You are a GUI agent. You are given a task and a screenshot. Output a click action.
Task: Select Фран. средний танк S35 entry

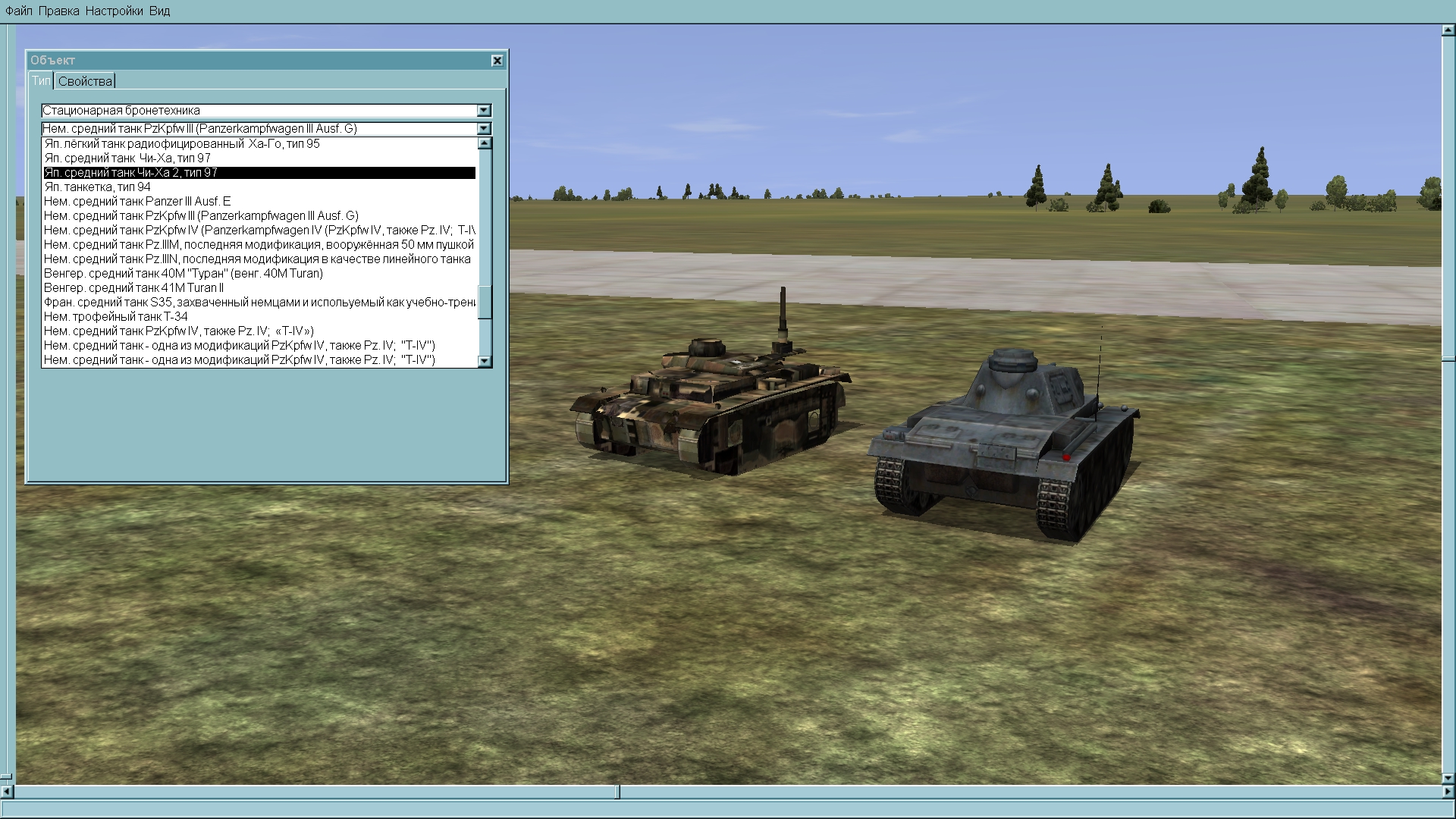coord(259,302)
